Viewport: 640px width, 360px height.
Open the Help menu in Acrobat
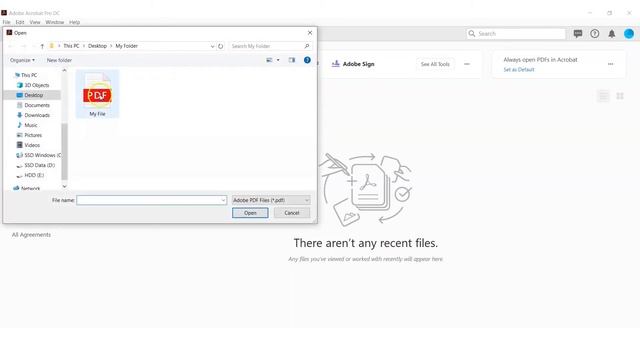click(x=74, y=22)
